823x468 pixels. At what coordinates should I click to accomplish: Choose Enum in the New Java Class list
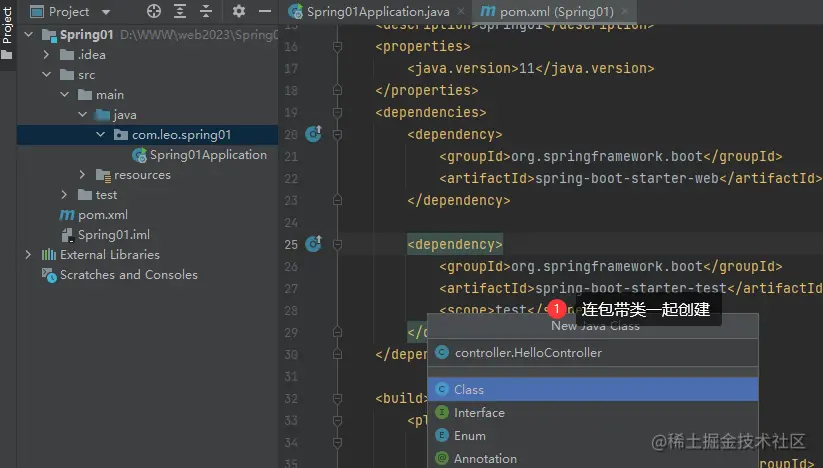(593, 435)
